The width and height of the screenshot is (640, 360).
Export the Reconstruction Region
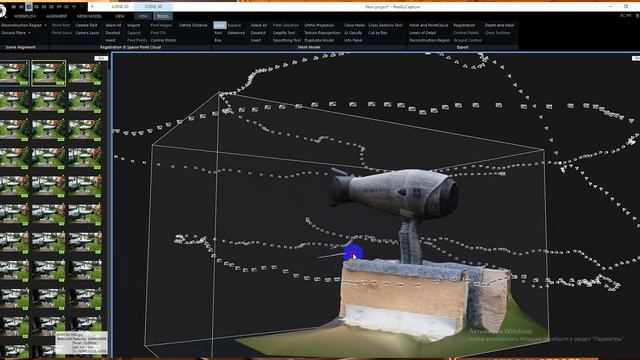429,40
